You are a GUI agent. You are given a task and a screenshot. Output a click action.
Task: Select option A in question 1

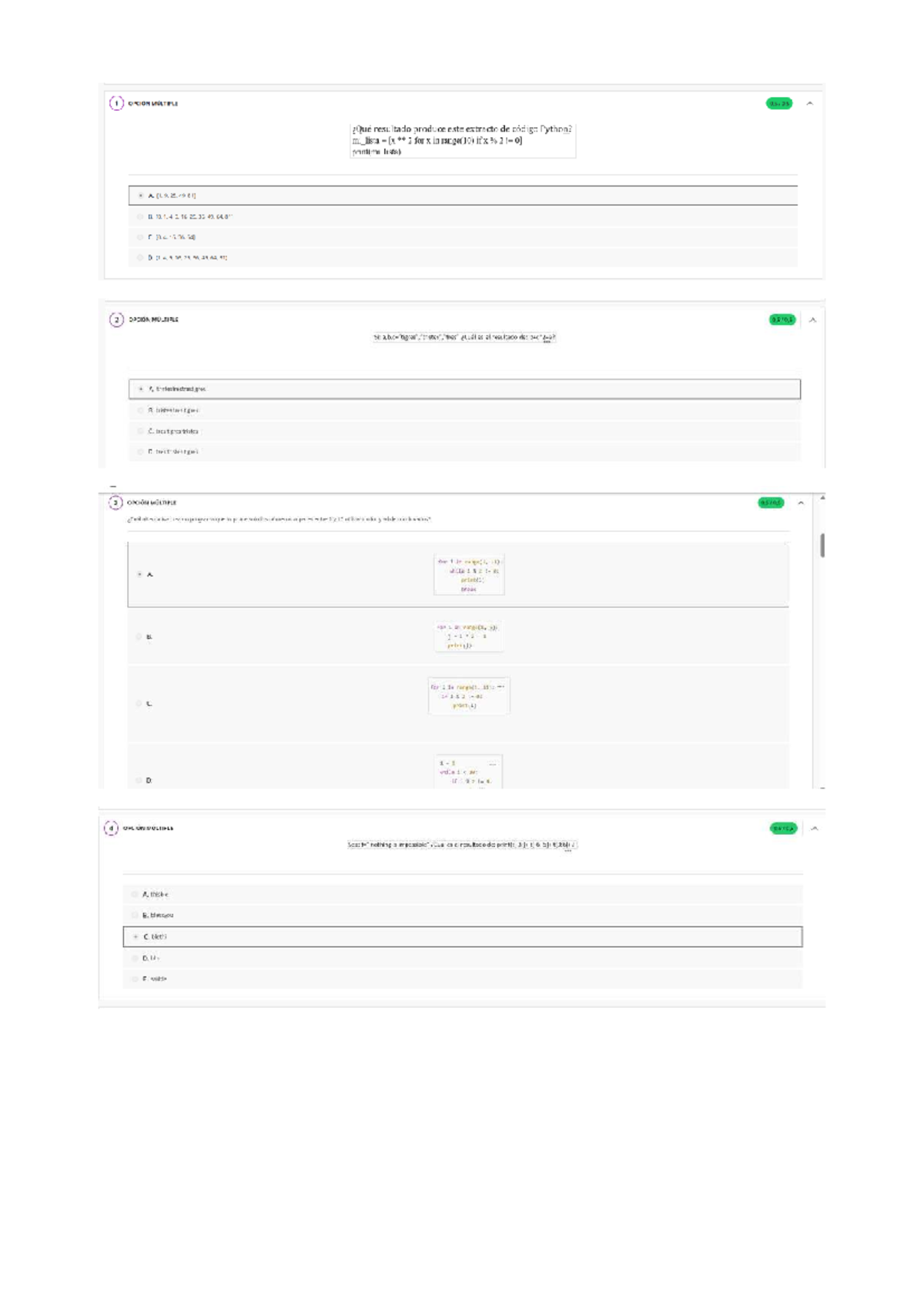tap(463, 196)
